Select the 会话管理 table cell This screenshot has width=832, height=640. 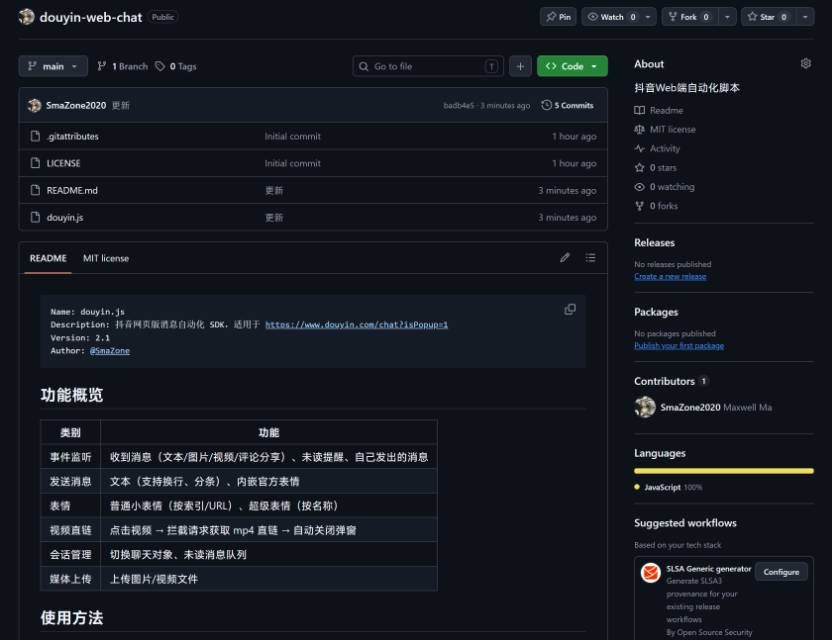[x=71, y=555]
